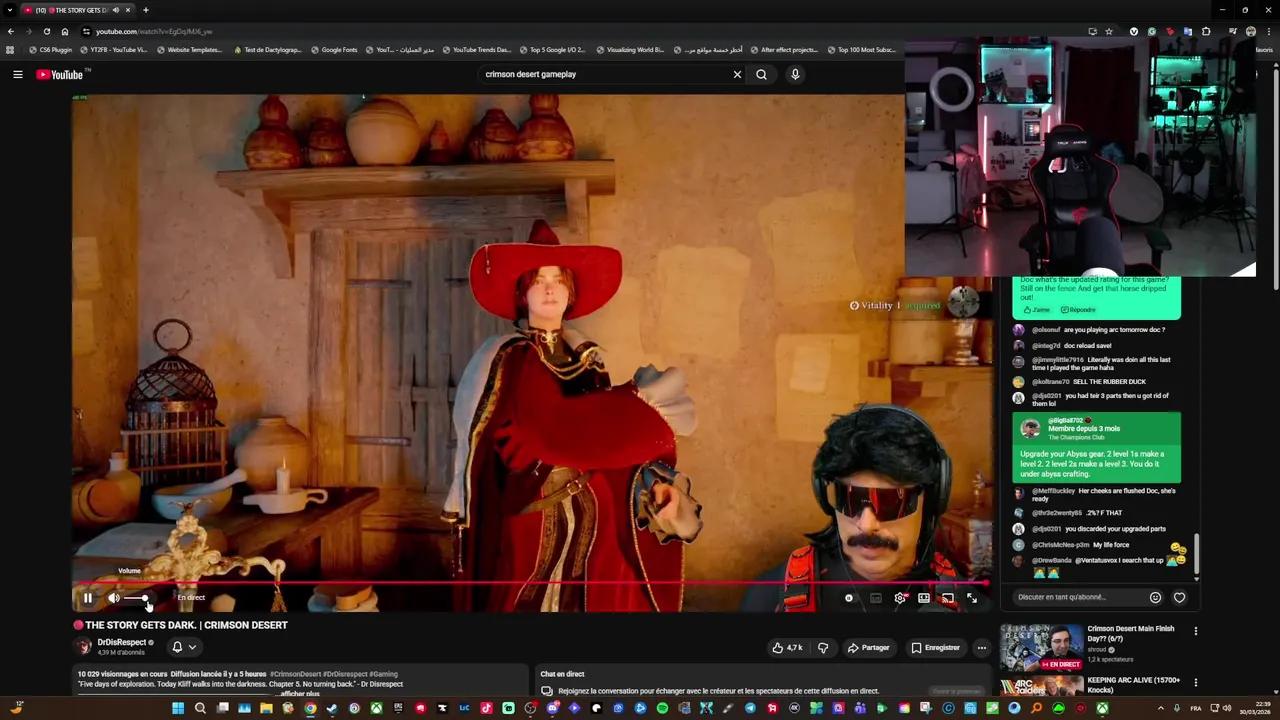Open the KEEPING ARC ALIVE video title
Image resolution: width=1280 pixels, height=720 pixels.
pos(1134,685)
